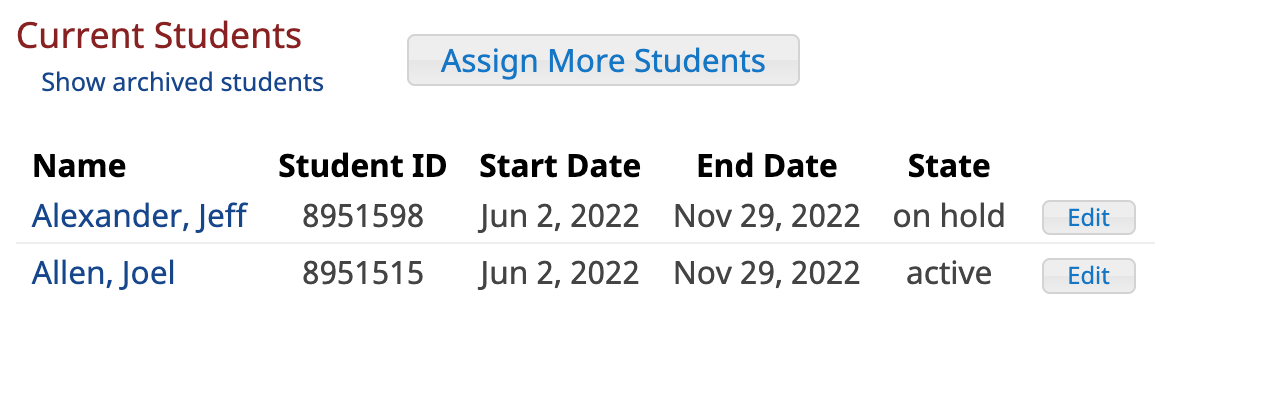Click the on hold state value
1282x394 pixels.
pos(949,216)
